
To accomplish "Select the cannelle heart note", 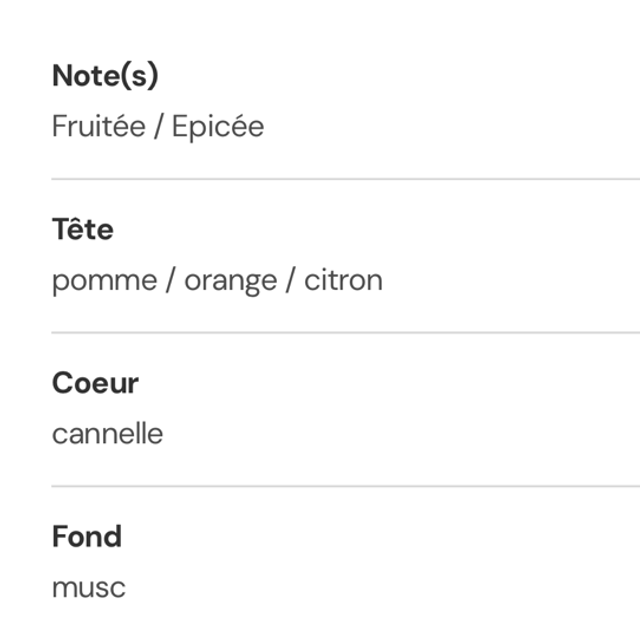I will click(107, 434).
